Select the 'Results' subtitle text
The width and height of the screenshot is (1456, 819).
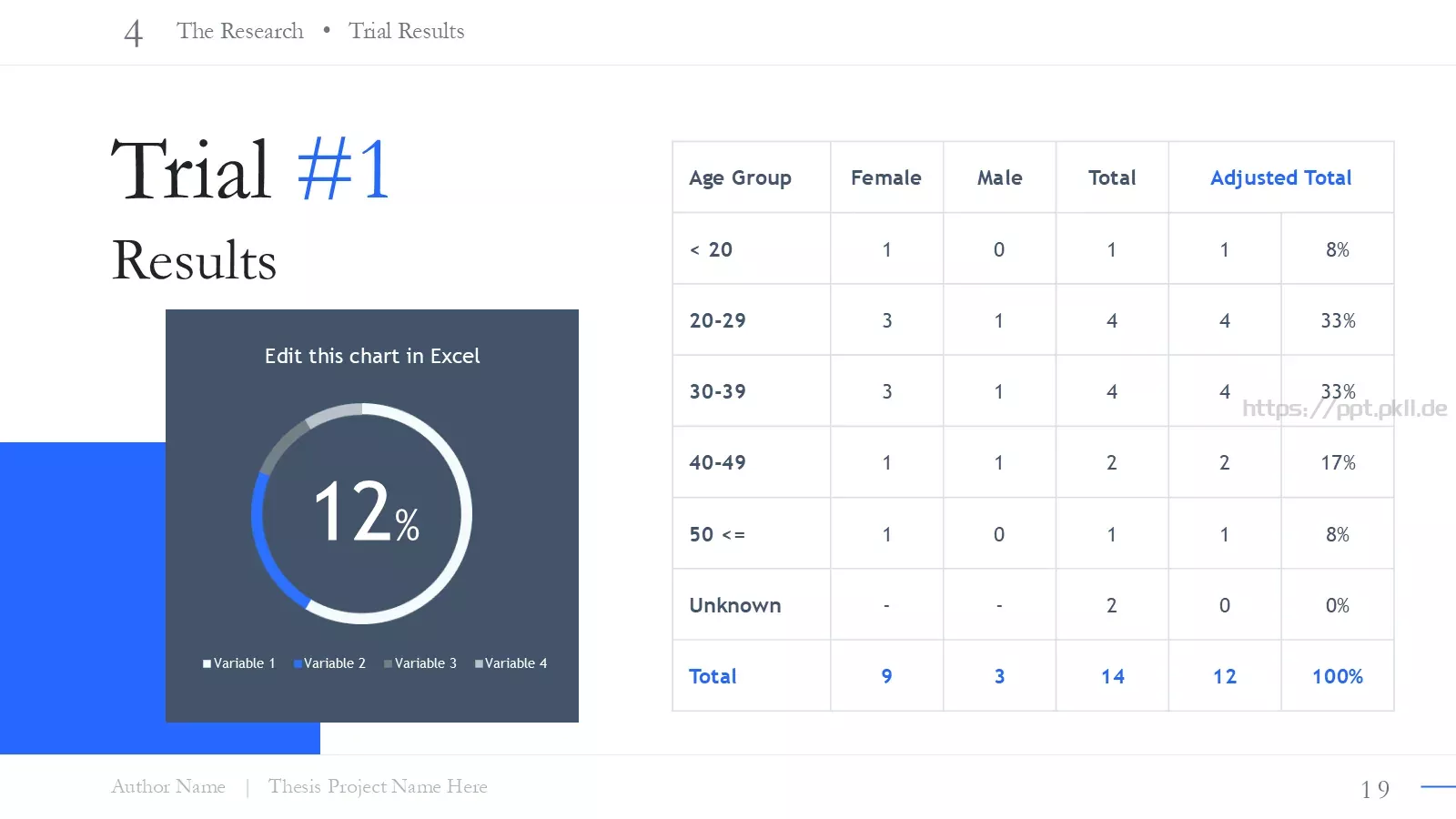coord(194,260)
